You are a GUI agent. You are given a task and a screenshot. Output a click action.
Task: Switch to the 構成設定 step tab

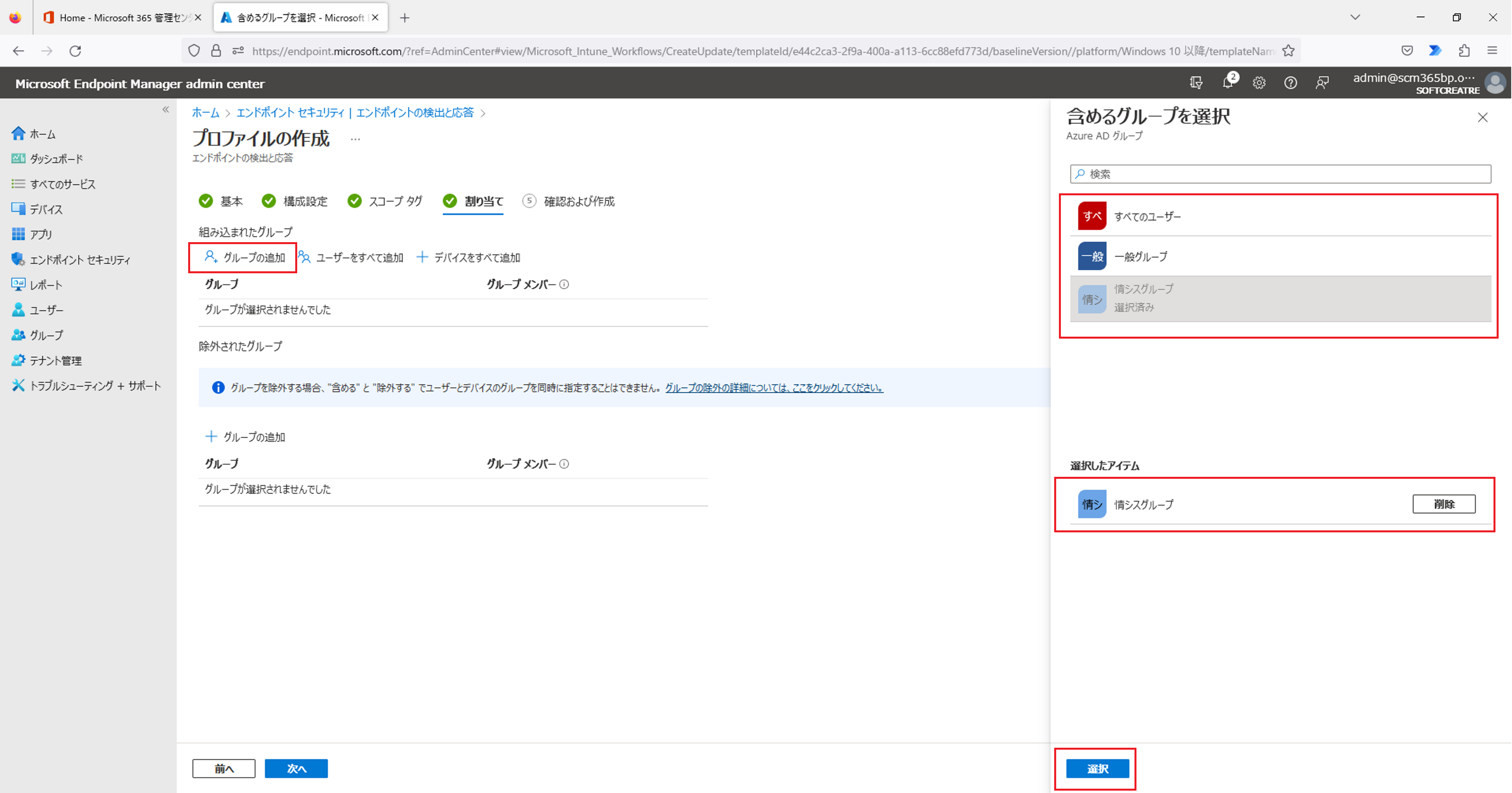click(295, 201)
